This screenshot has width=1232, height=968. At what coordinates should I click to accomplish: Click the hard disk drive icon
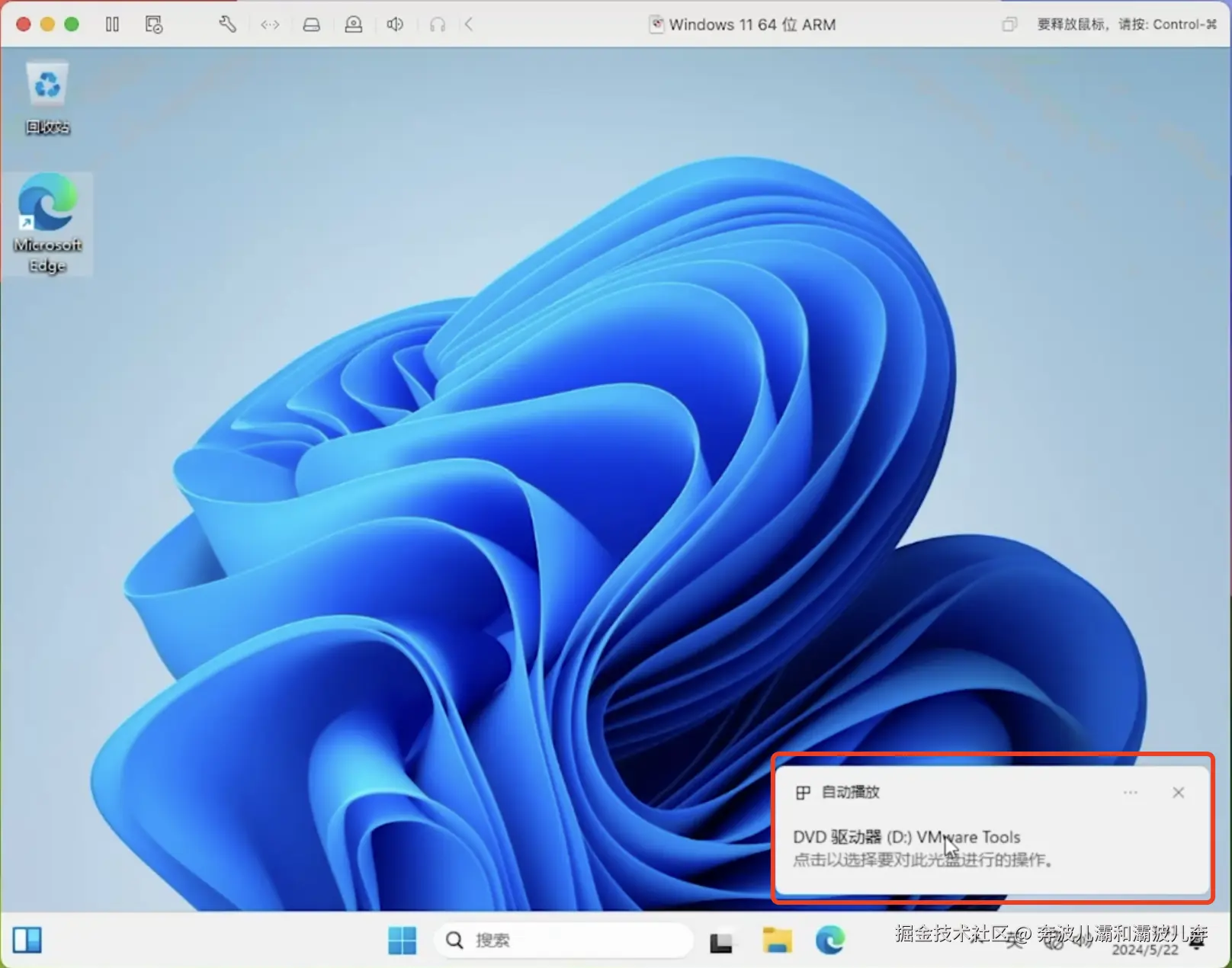312,24
